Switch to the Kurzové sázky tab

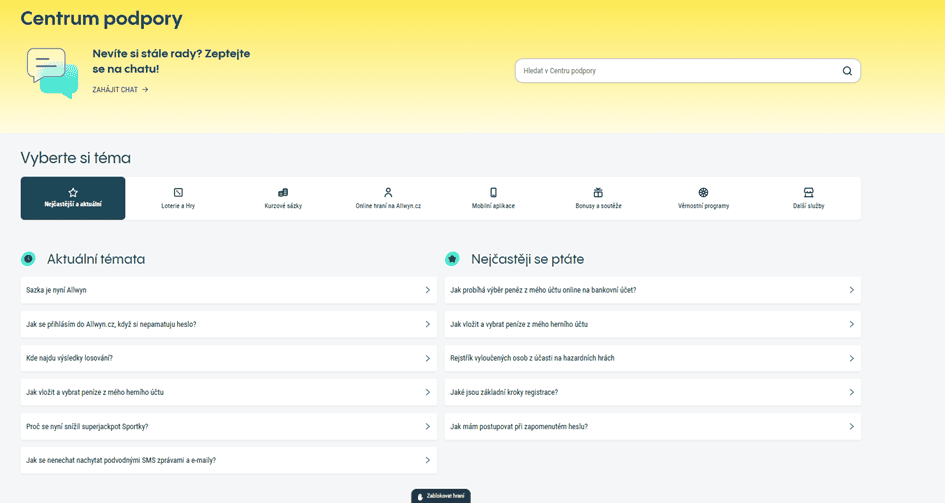point(283,198)
